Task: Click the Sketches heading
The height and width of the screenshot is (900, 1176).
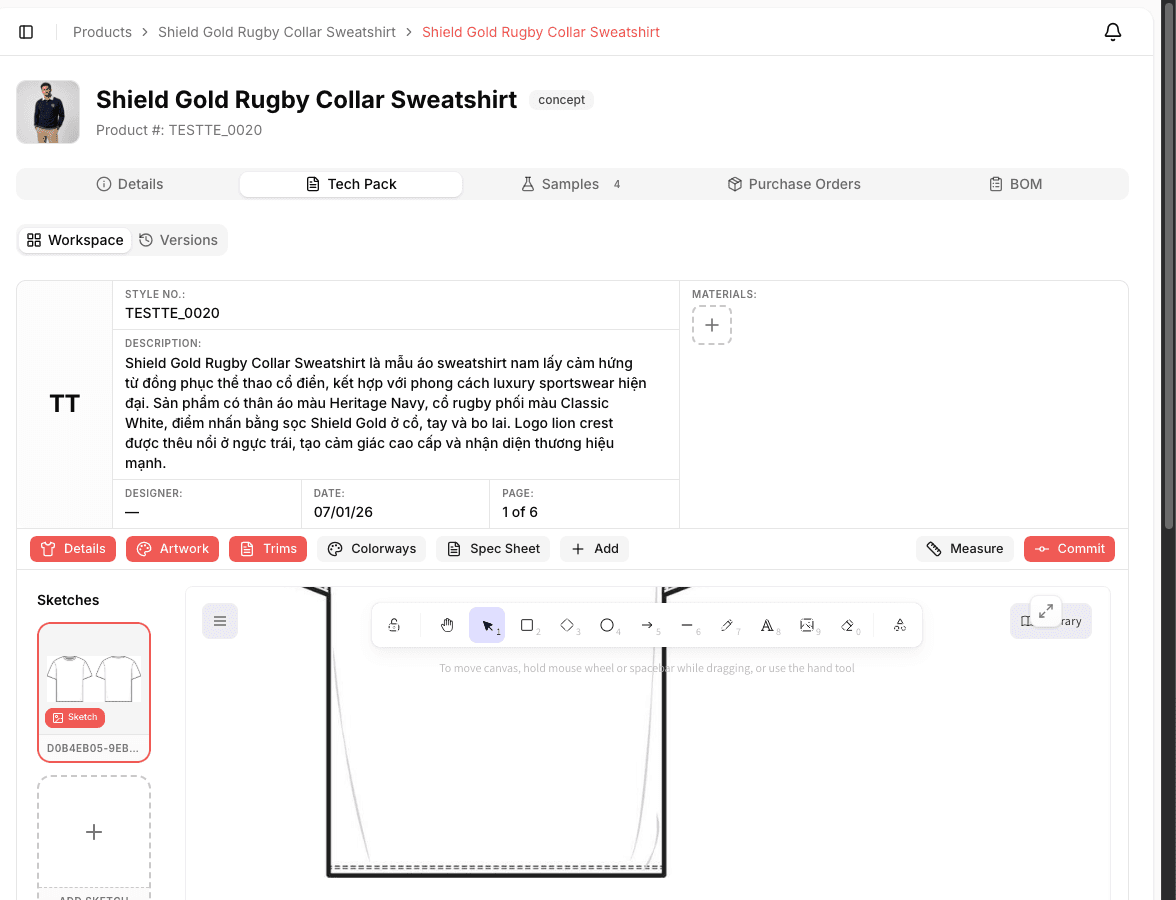Action: tap(68, 600)
